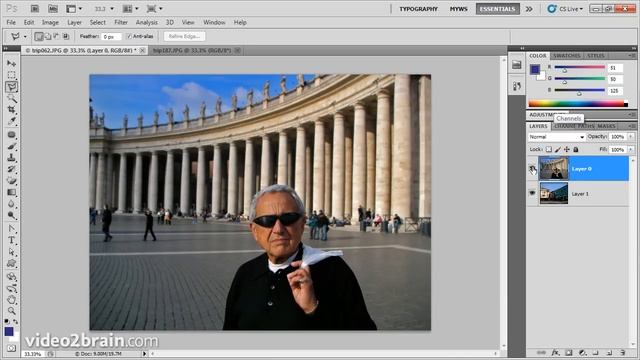
Task: Open the tool preset picker arrow
Action: coord(24,36)
